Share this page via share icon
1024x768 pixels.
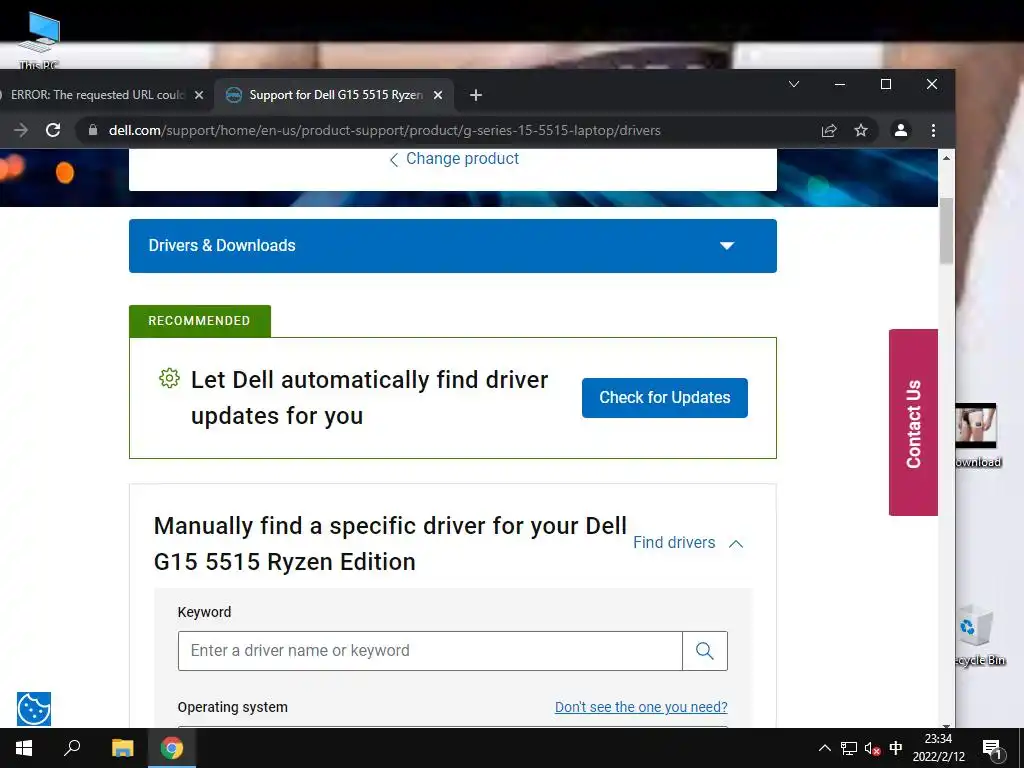pyautogui.click(x=829, y=131)
